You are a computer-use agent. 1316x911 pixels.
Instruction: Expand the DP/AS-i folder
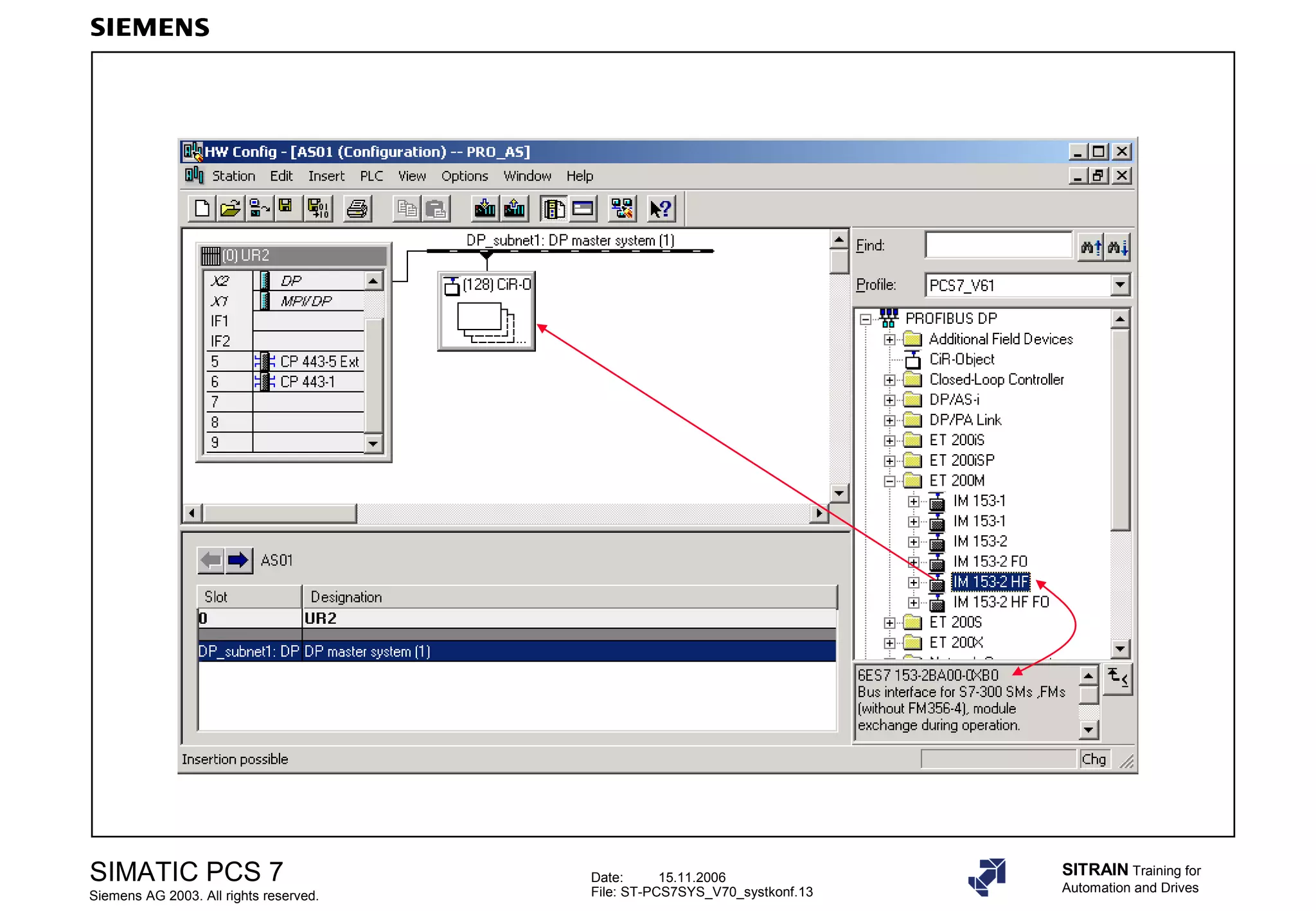click(890, 400)
